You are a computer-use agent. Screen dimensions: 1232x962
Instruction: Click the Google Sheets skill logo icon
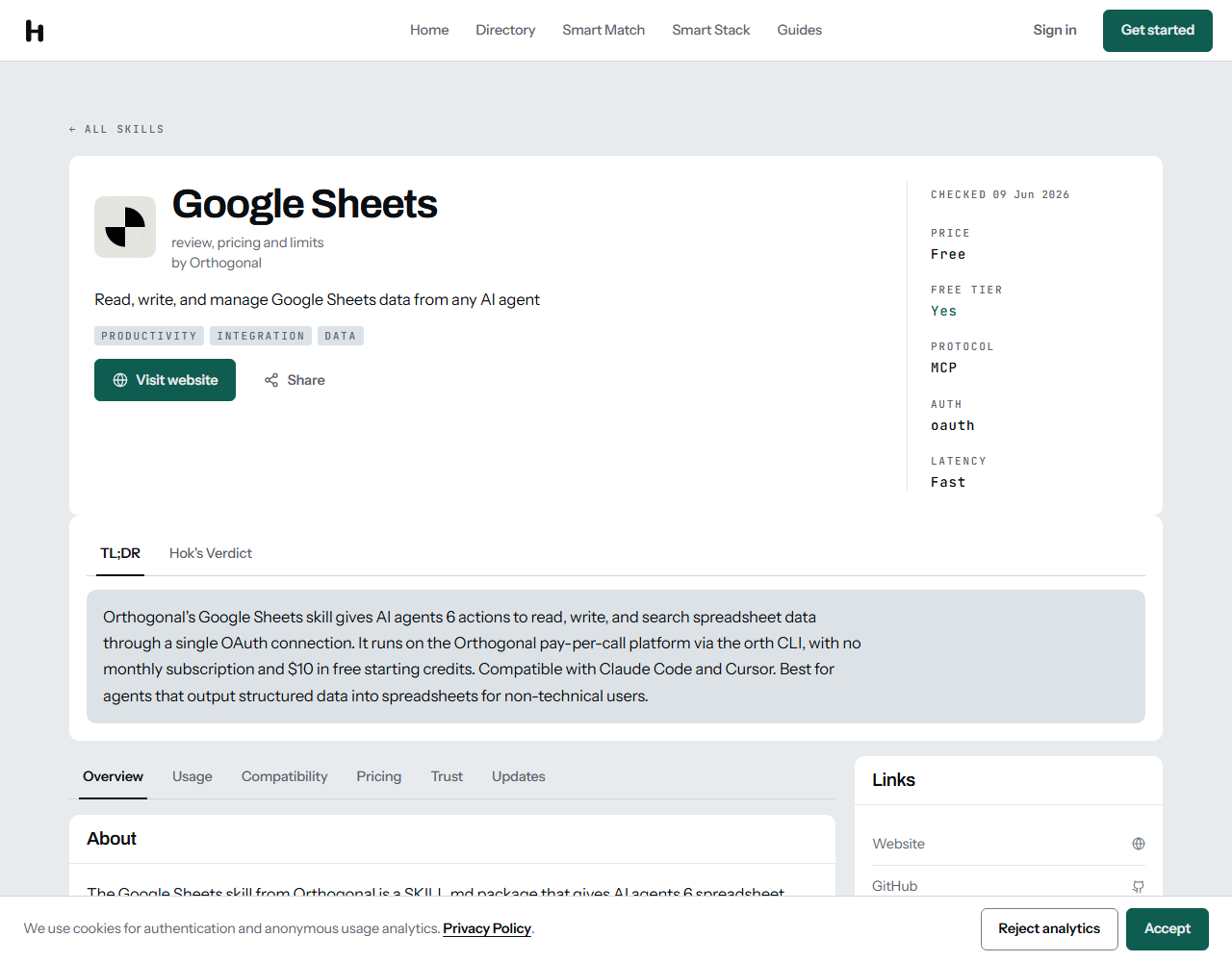(125, 227)
